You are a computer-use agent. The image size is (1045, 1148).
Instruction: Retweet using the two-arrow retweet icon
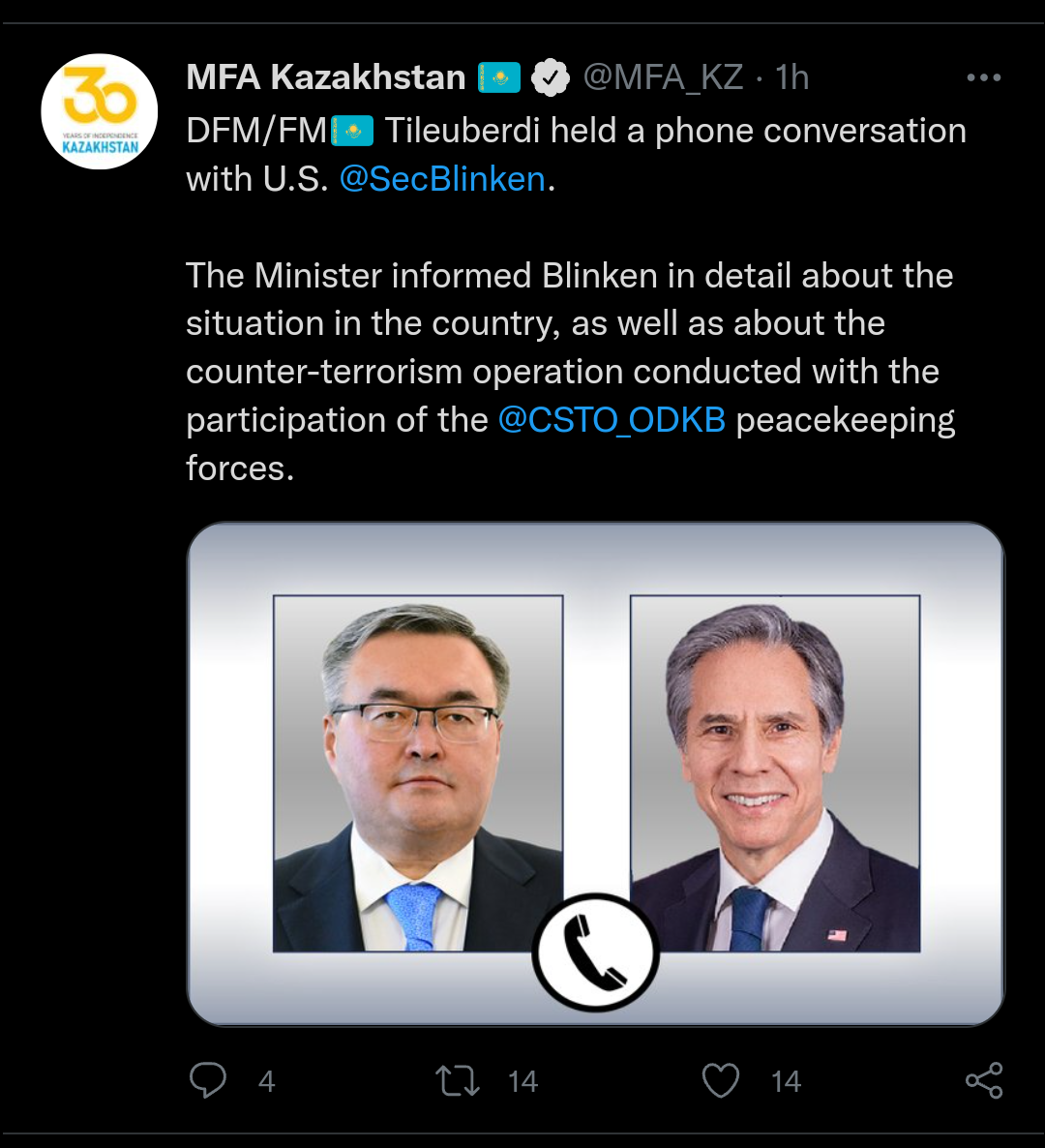tap(458, 1081)
